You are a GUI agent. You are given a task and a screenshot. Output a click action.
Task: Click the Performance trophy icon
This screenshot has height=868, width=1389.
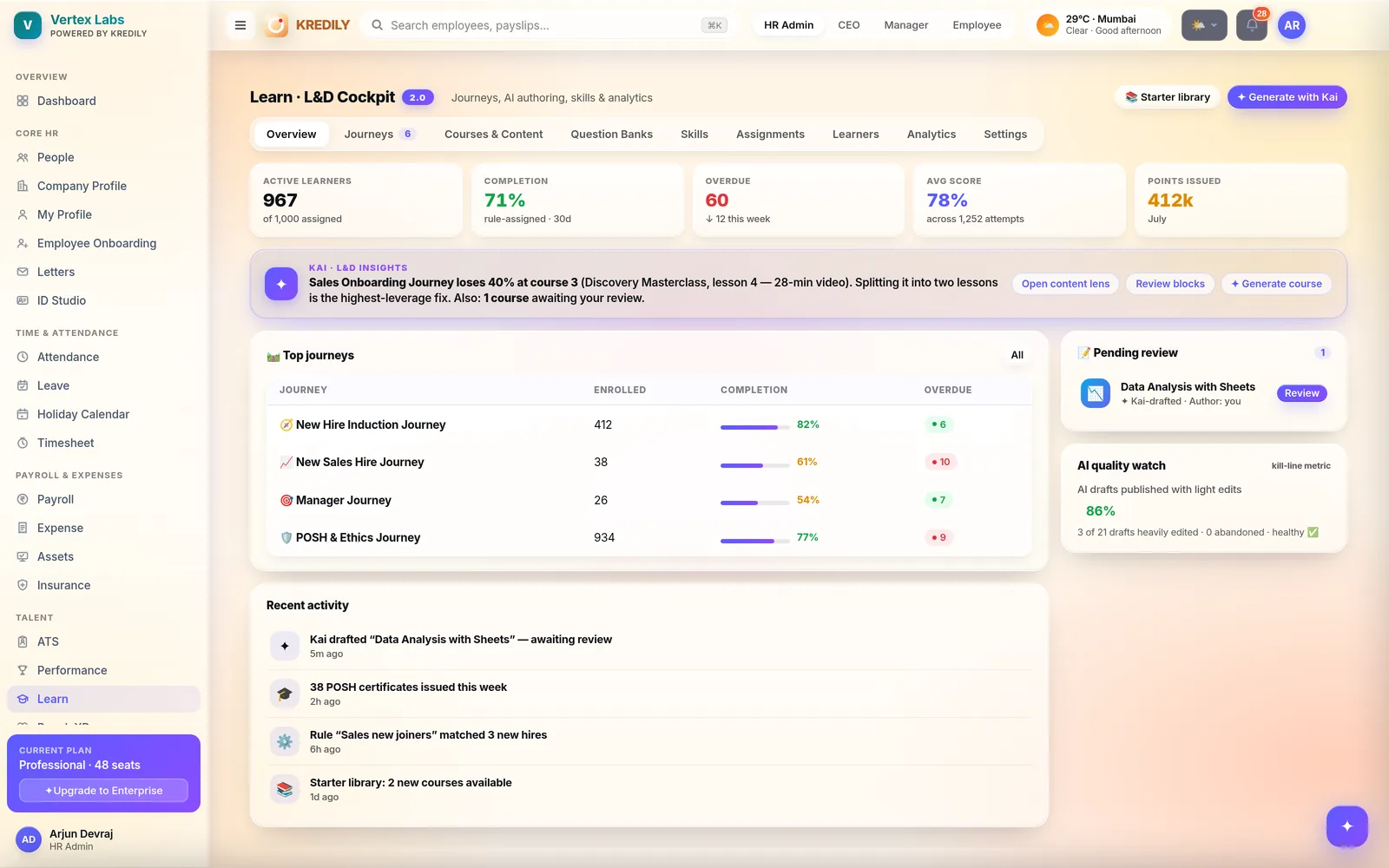coord(23,670)
